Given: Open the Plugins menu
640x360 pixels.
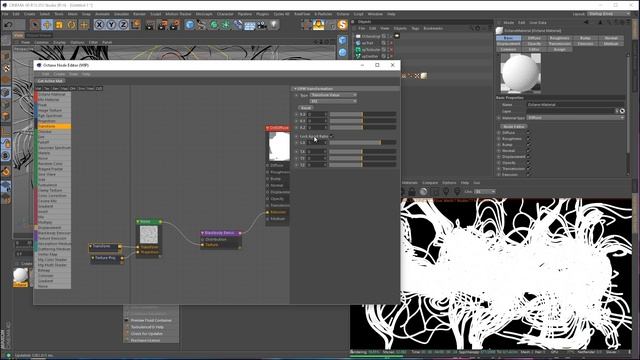Looking at the screenshot, I should [x=262, y=14].
